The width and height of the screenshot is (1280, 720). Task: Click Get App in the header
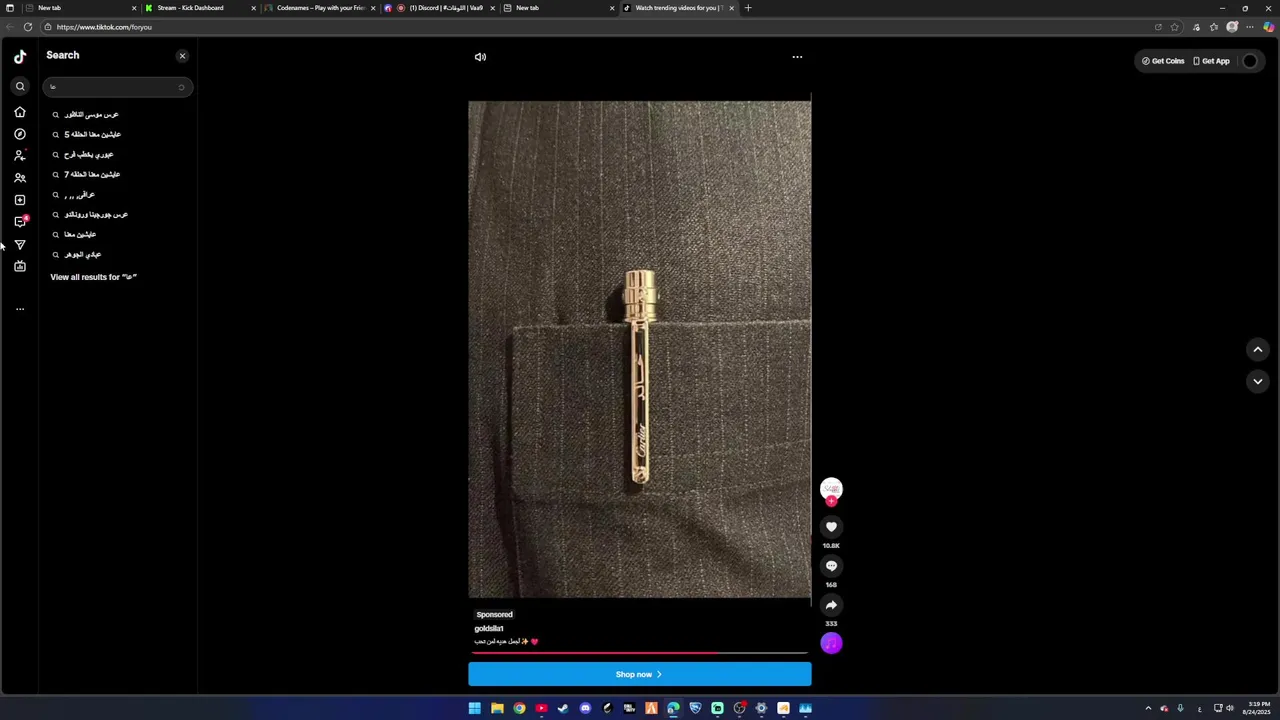pyautogui.click(x=1211, y=61)
